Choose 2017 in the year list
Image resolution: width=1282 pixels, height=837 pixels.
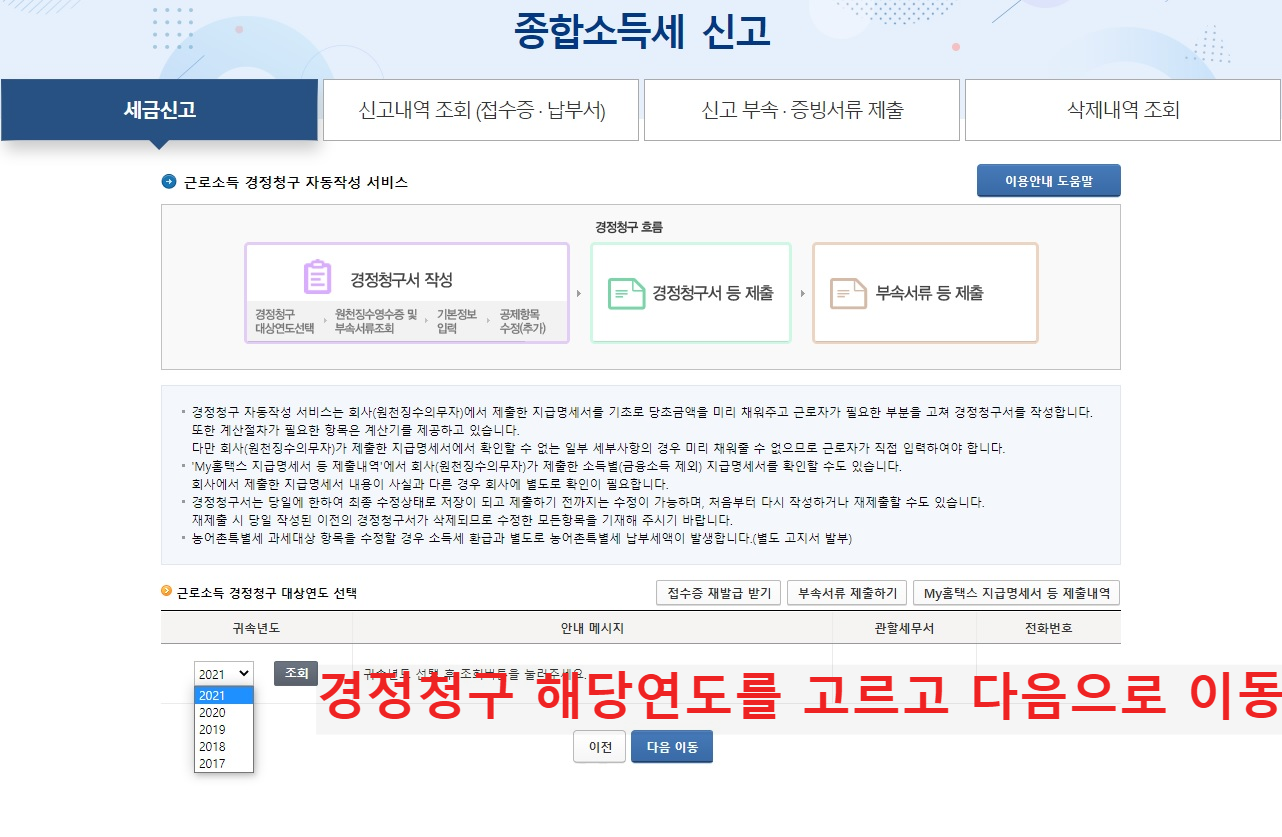click(224, 764)
